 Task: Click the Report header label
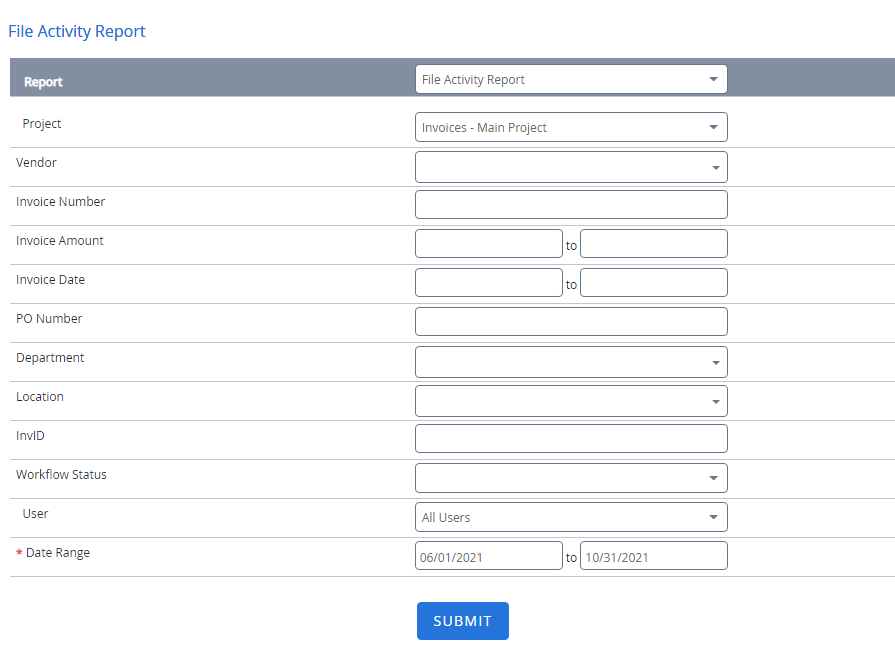pos(43,82)
